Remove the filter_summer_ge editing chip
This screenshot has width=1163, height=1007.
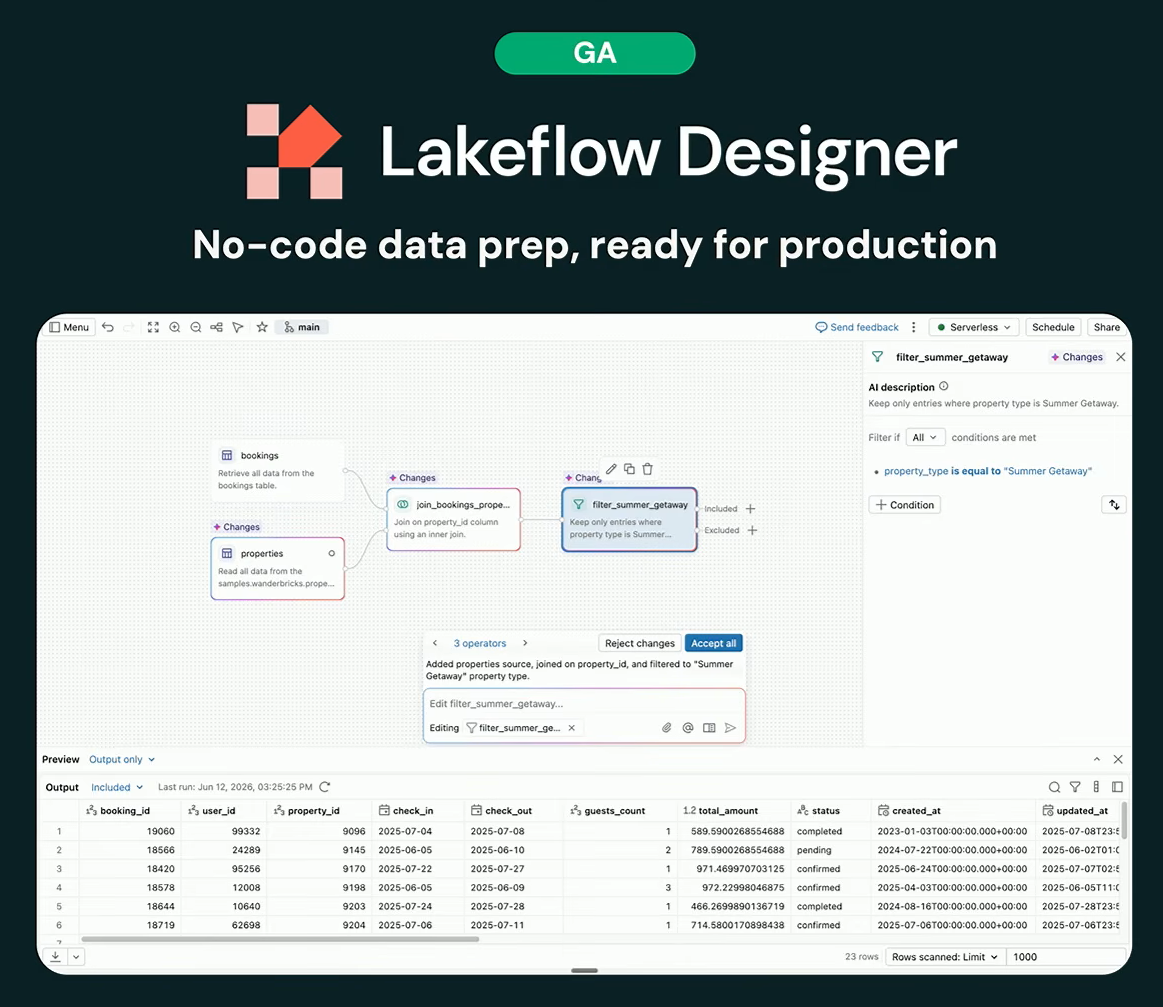572,727
